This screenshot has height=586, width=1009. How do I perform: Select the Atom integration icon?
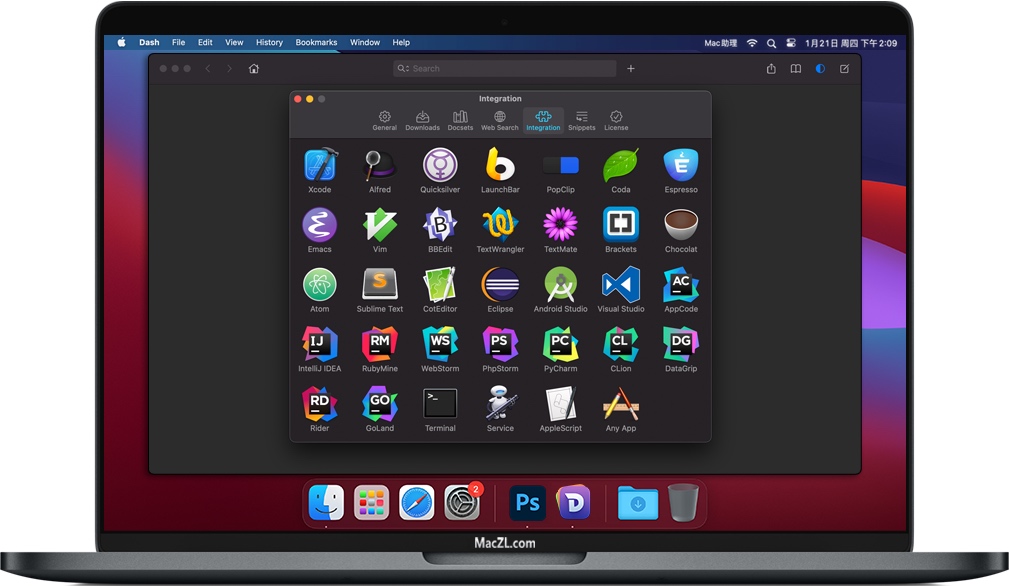pos(320,284)
